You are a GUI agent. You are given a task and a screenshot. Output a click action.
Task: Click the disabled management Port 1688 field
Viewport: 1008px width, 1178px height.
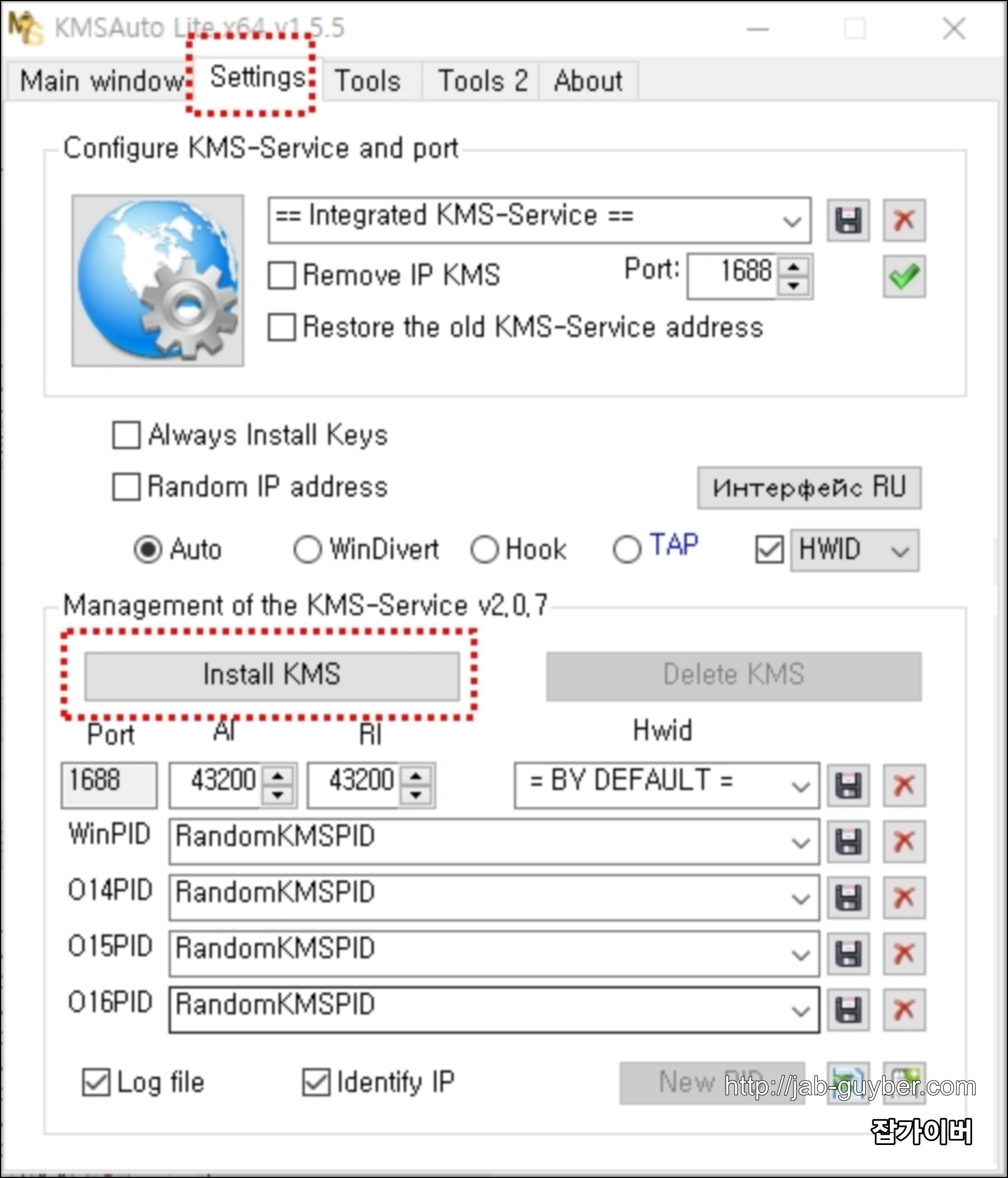point(109,786)
